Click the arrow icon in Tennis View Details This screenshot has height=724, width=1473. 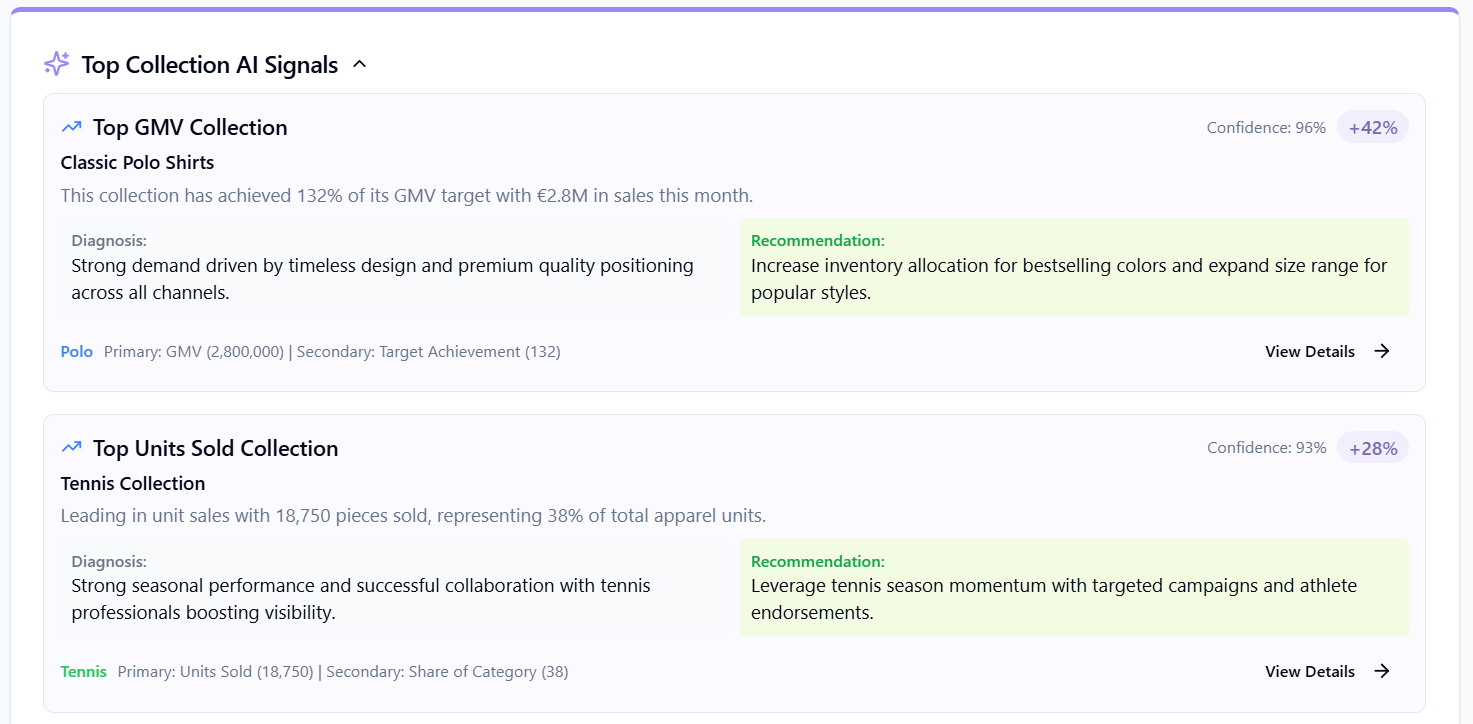[1382, 671]
